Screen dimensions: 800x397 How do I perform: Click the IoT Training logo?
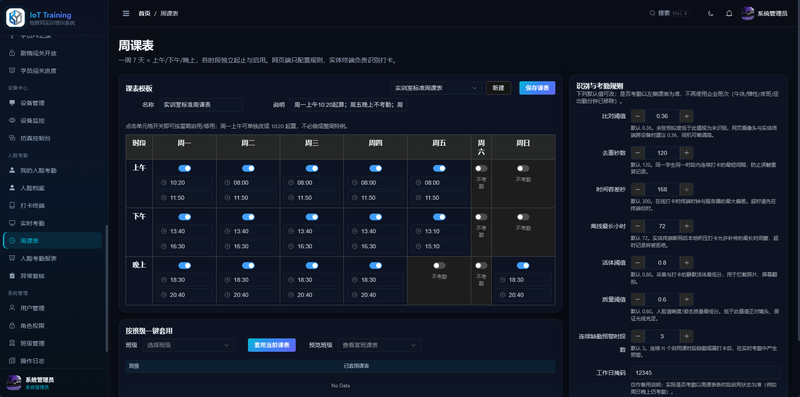click(15, 17)
